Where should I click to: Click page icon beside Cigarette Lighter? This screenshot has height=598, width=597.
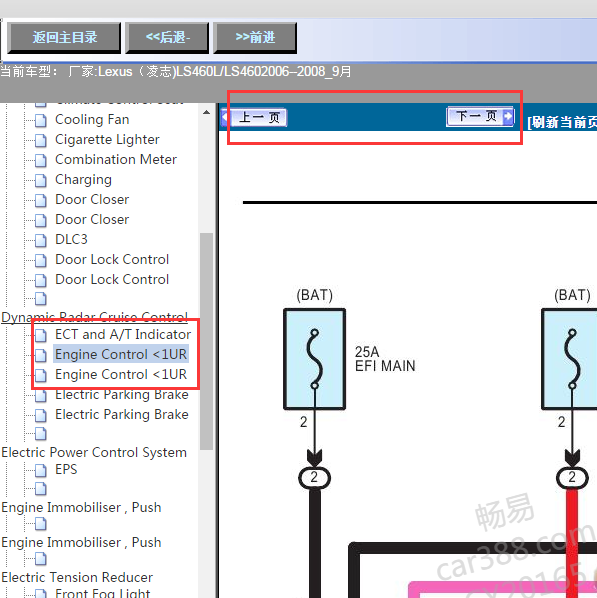pos(41,140)
